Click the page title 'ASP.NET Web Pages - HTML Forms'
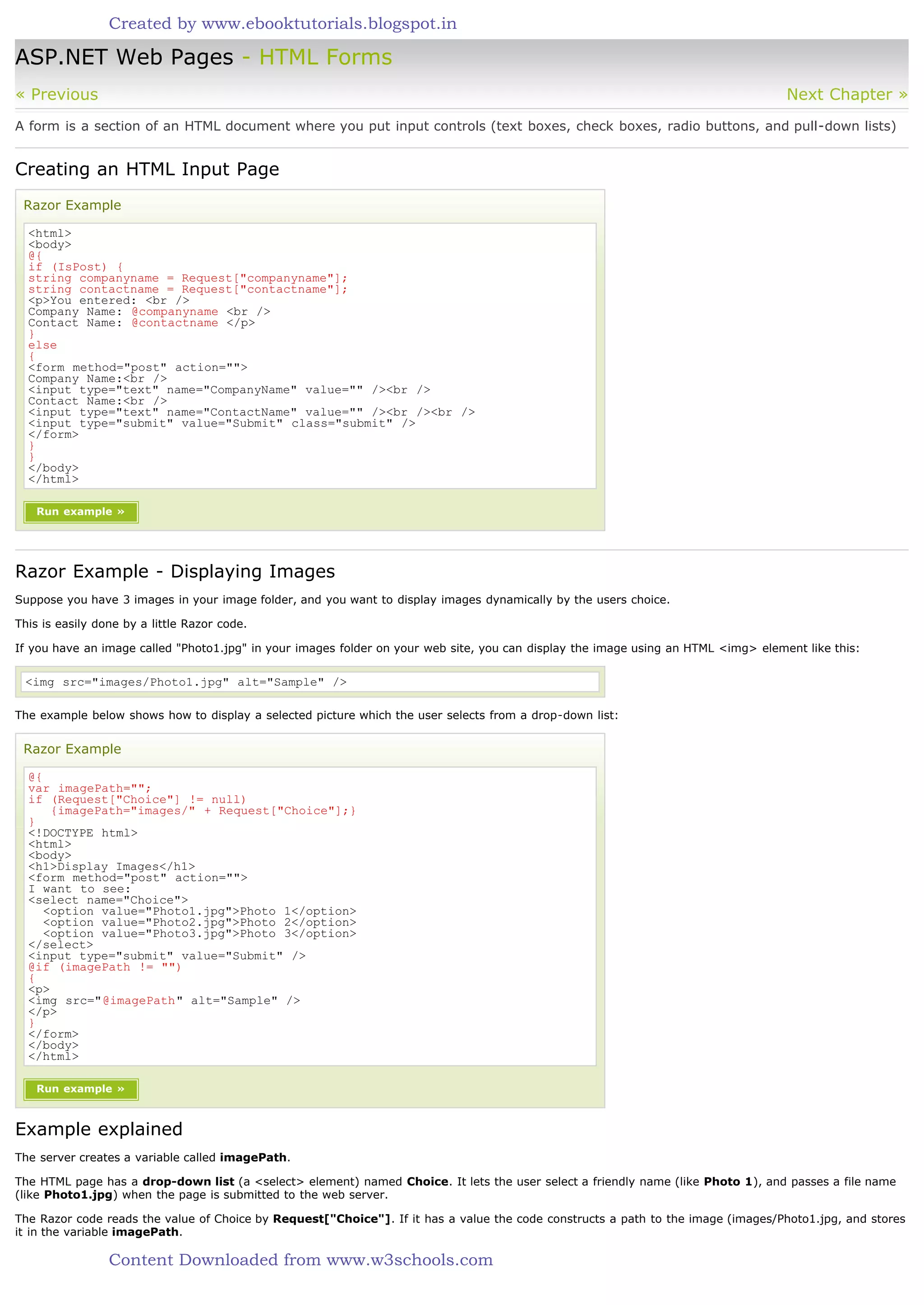The height and width of the screenshot is (1305, 924). (203, 57)
